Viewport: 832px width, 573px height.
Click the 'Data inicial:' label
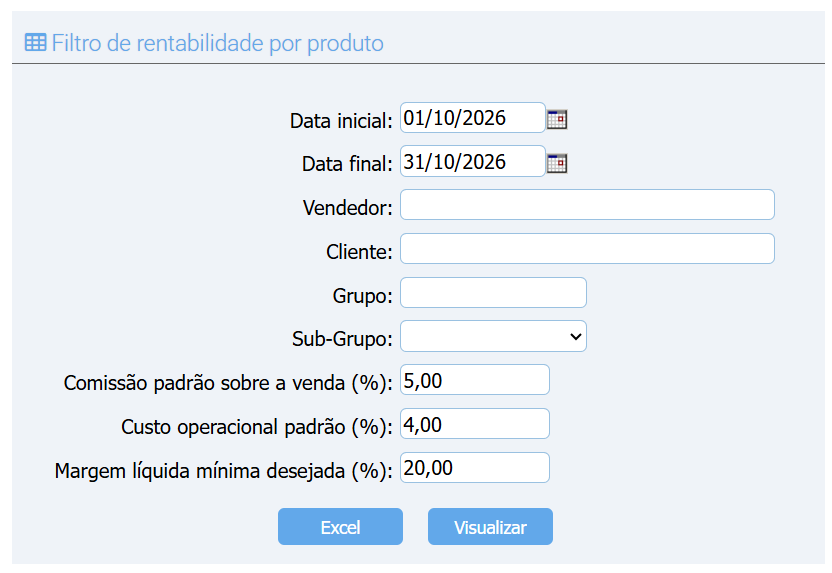pos(341,121)
